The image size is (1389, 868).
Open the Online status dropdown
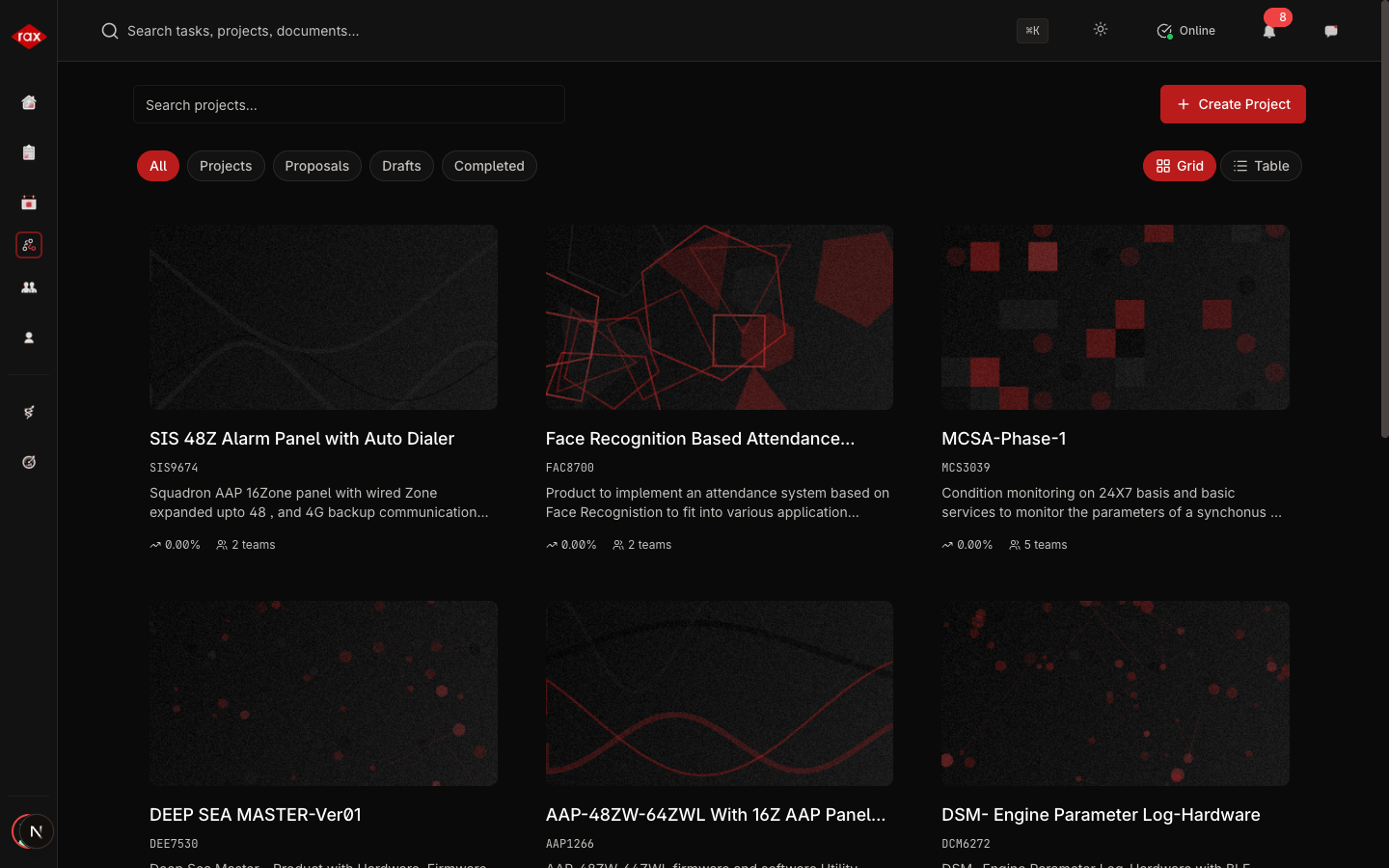(x=1186, y=31)
